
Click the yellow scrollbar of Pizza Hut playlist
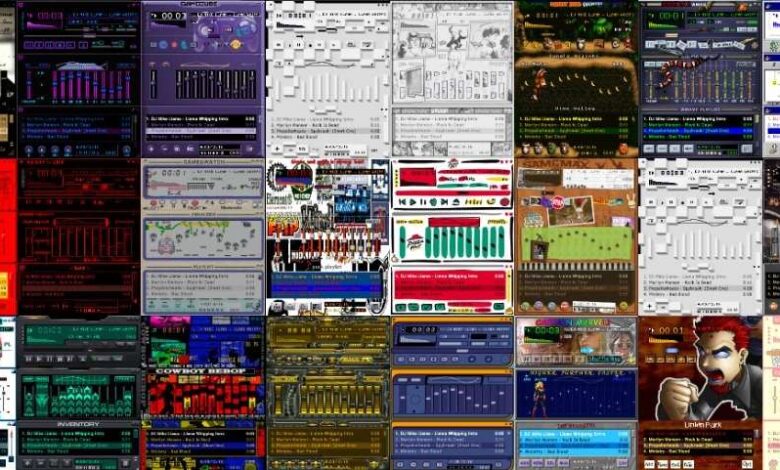click(x=509, y=285)
